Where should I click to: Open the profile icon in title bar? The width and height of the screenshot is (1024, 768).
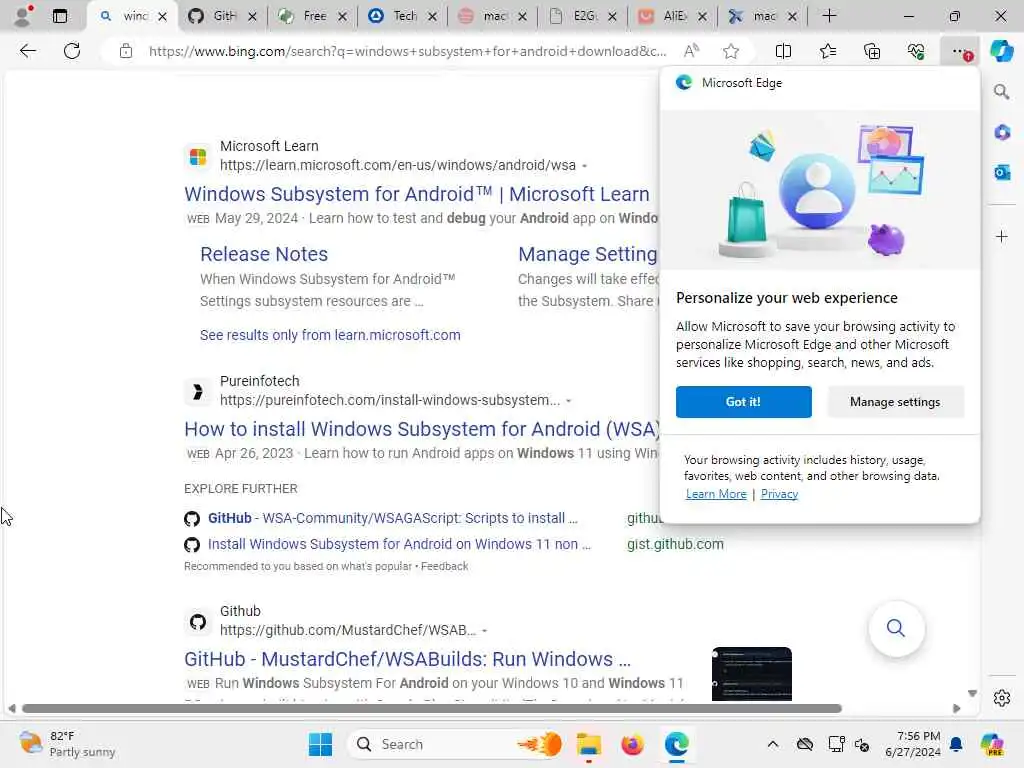tap(22, 16)
